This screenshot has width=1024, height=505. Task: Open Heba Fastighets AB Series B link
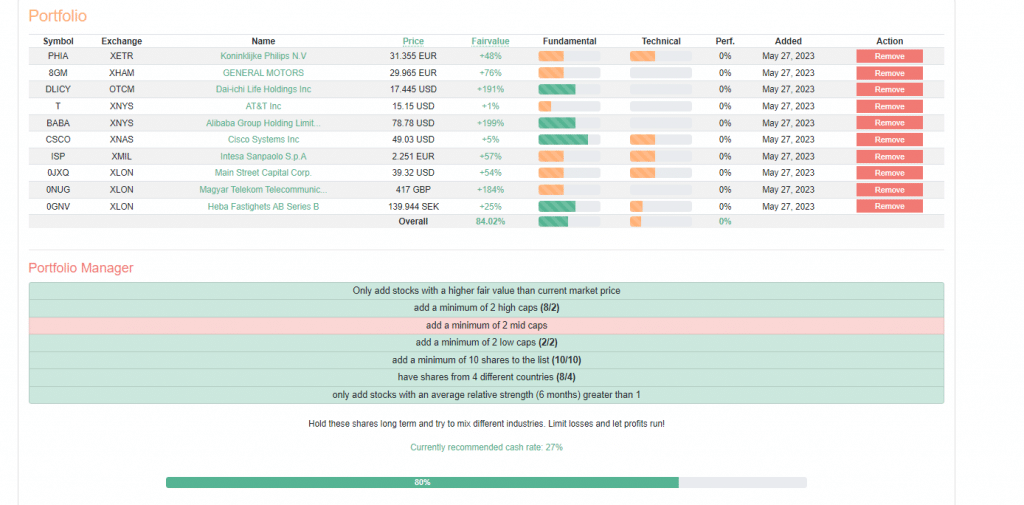[x=263, y=206]
